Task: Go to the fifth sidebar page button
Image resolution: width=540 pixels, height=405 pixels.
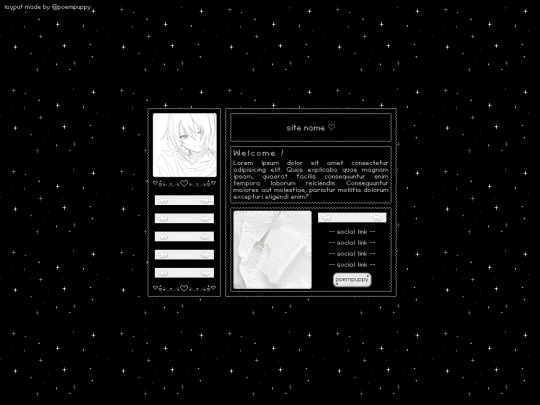Action: [184, 273]
